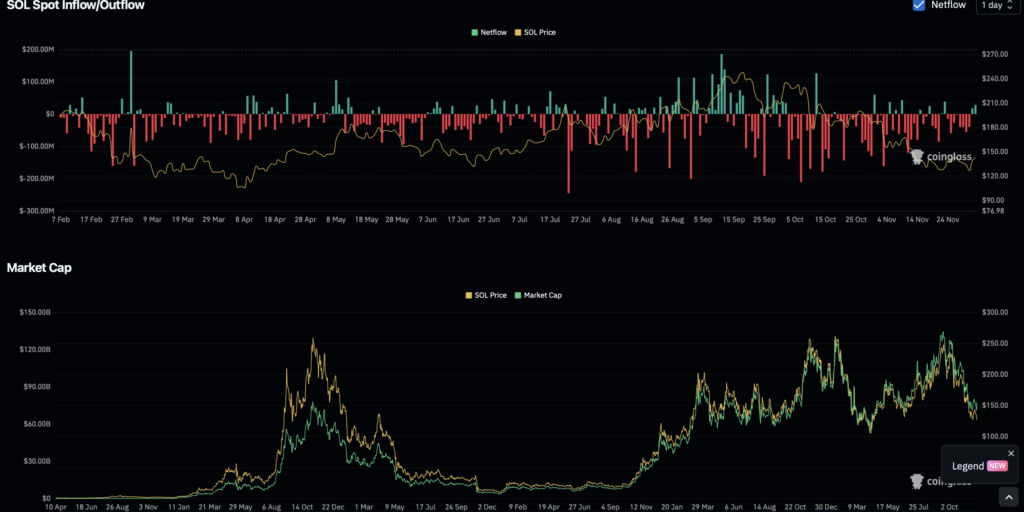Click the 15 Sep date on top axis
Image resolution: width=1024 pixels, height=512 pixels.
[733, 218]
